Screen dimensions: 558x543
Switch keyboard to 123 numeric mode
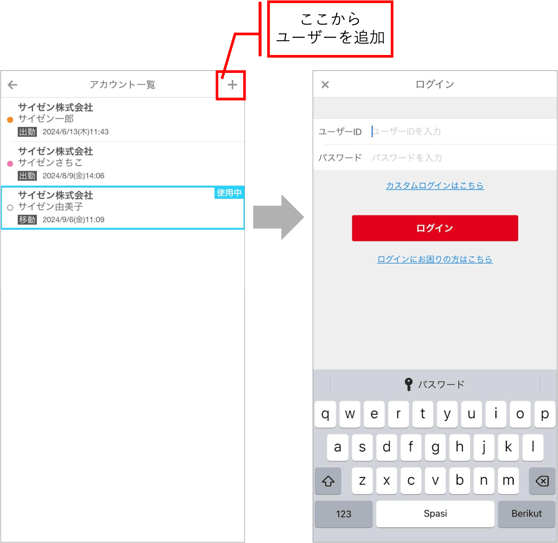(x=343, y=514)
